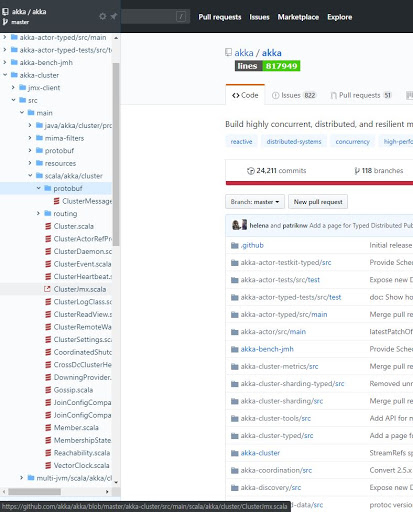Viewport: 413px width, 512px height.
Task: Click the file icon beside VectorClock.scala
Action: click(x=48, y=465)
